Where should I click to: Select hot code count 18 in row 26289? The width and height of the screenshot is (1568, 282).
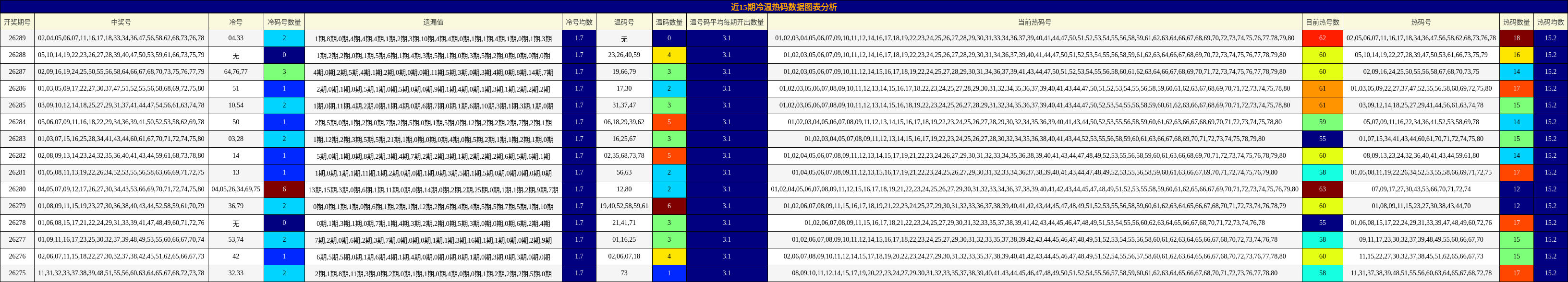click(1516, 38)
